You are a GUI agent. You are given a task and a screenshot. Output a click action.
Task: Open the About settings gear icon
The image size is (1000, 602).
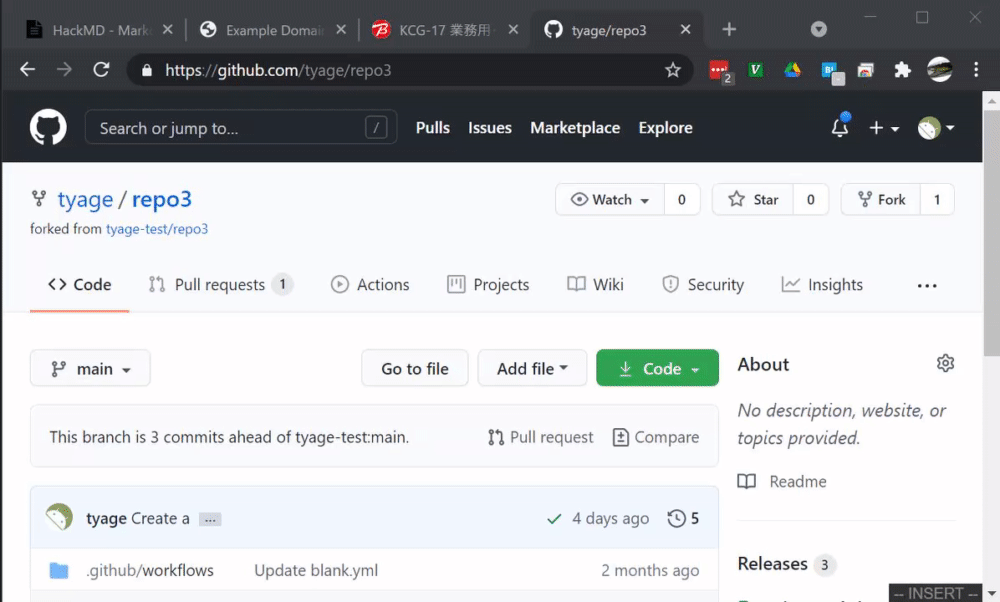coord(945,363)
